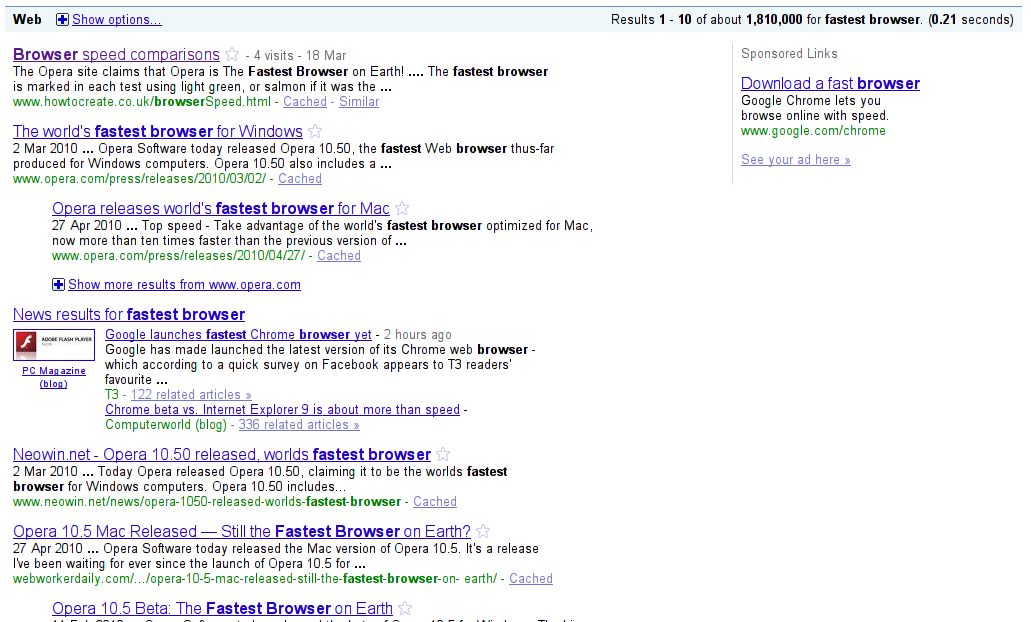Open Neowin.net Opera 10.50 released result
Screen dimensions: 1031x622
point(222,454)
